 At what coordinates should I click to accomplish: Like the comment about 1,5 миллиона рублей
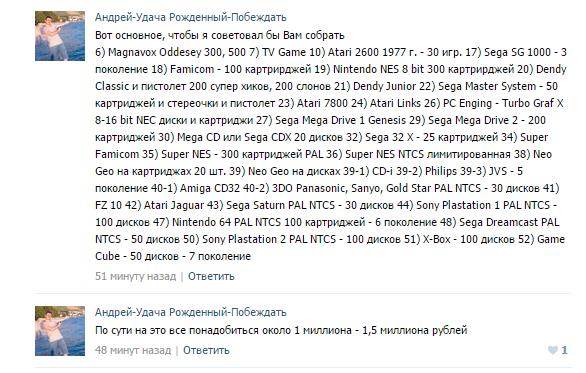[x=552, y=350]
